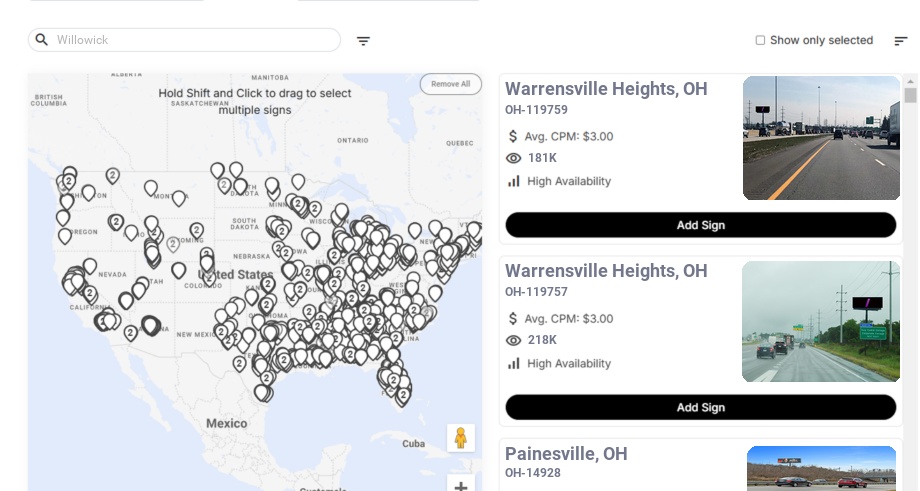920x491 pixels.
Task: Open the filter options icon
Action: pyautogui.click(x=364, y=41)
